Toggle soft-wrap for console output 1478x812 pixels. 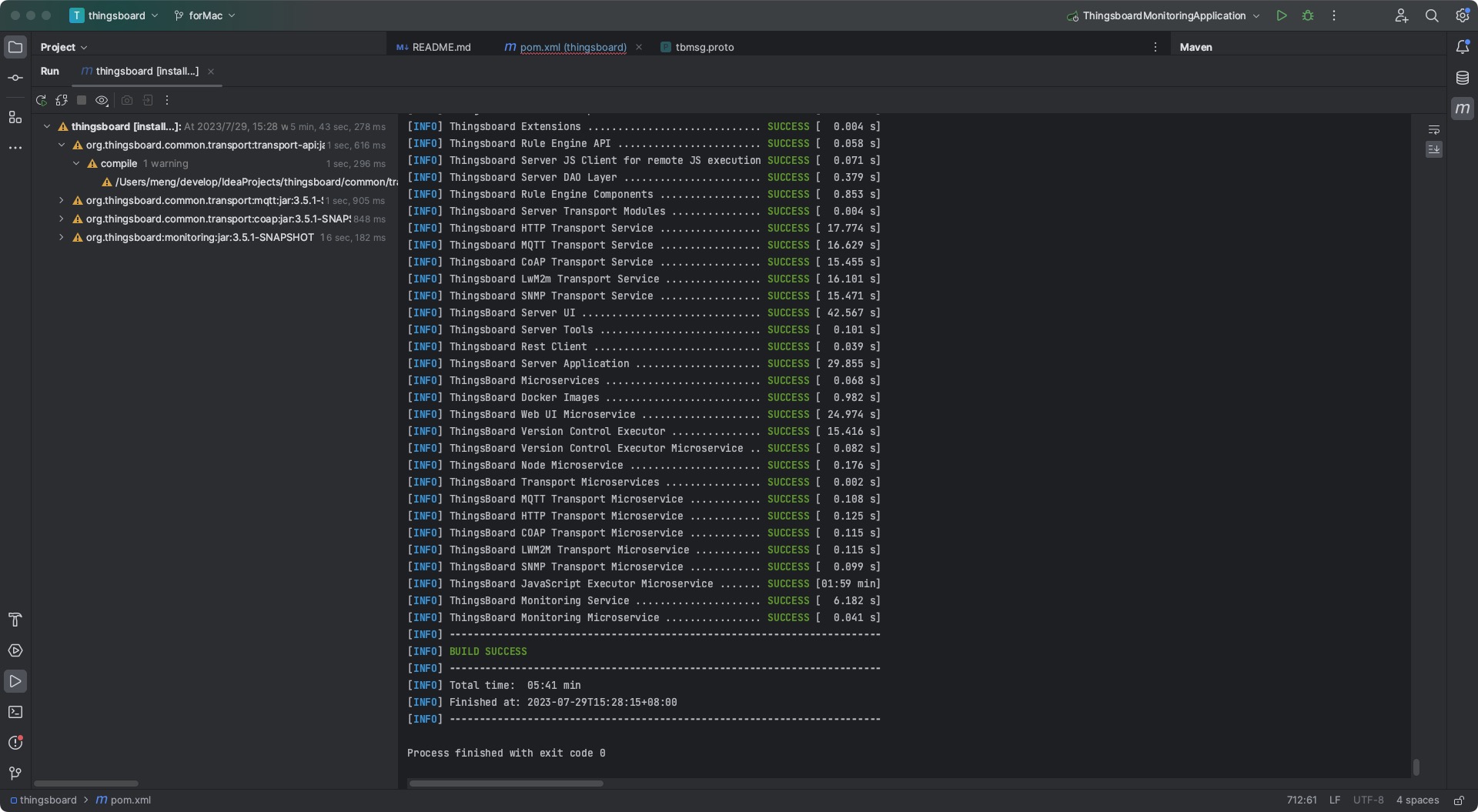click(x=1433, y=129)
